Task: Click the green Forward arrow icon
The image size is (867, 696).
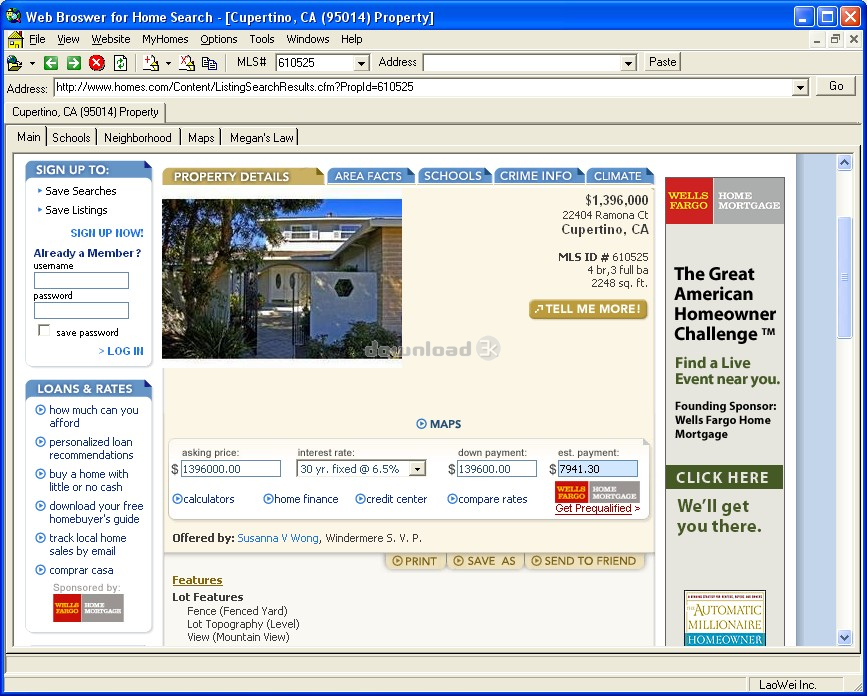Action: pyautogui.click(x=74, y=63)
